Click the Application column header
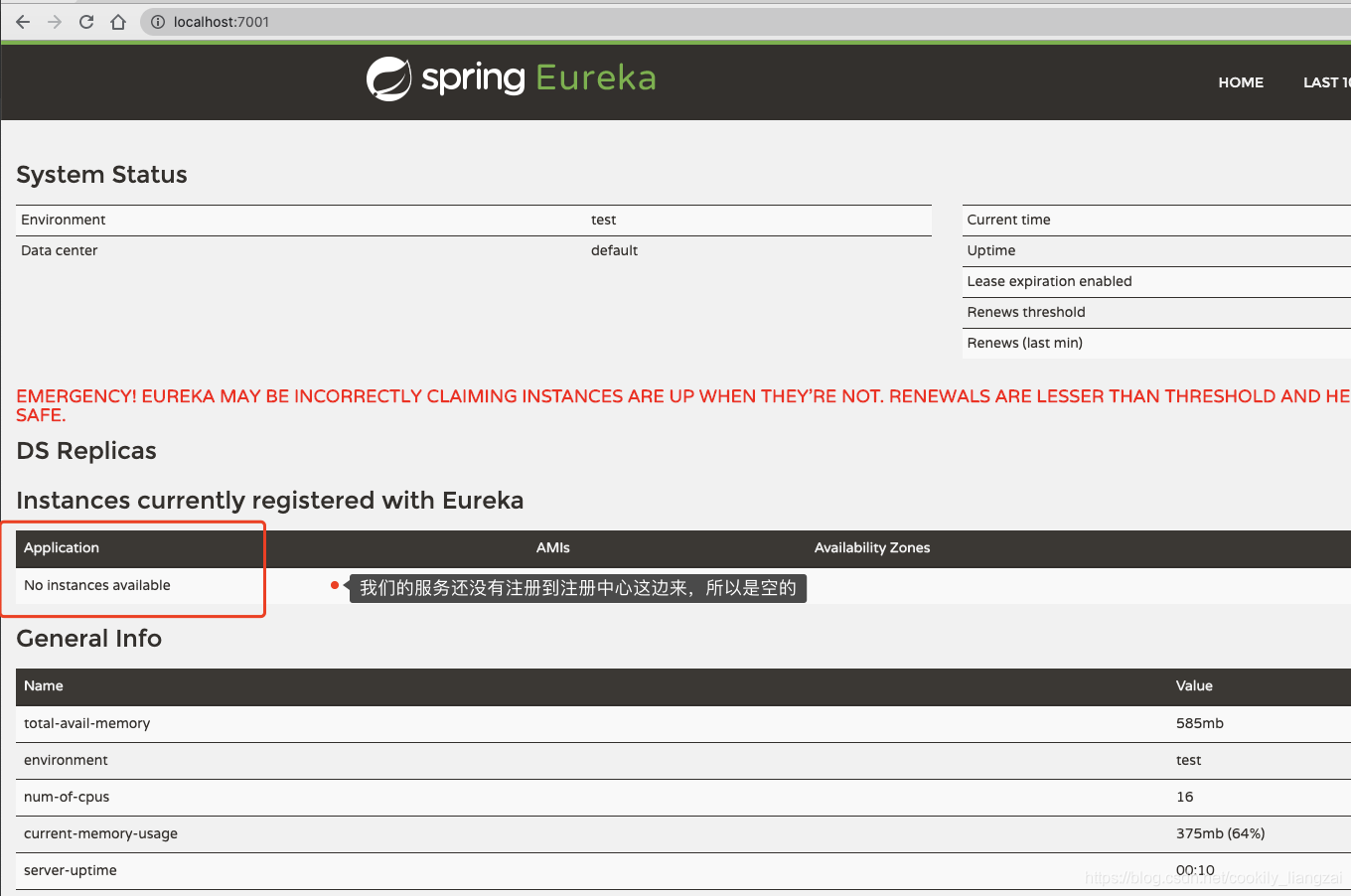 [62, 547]
